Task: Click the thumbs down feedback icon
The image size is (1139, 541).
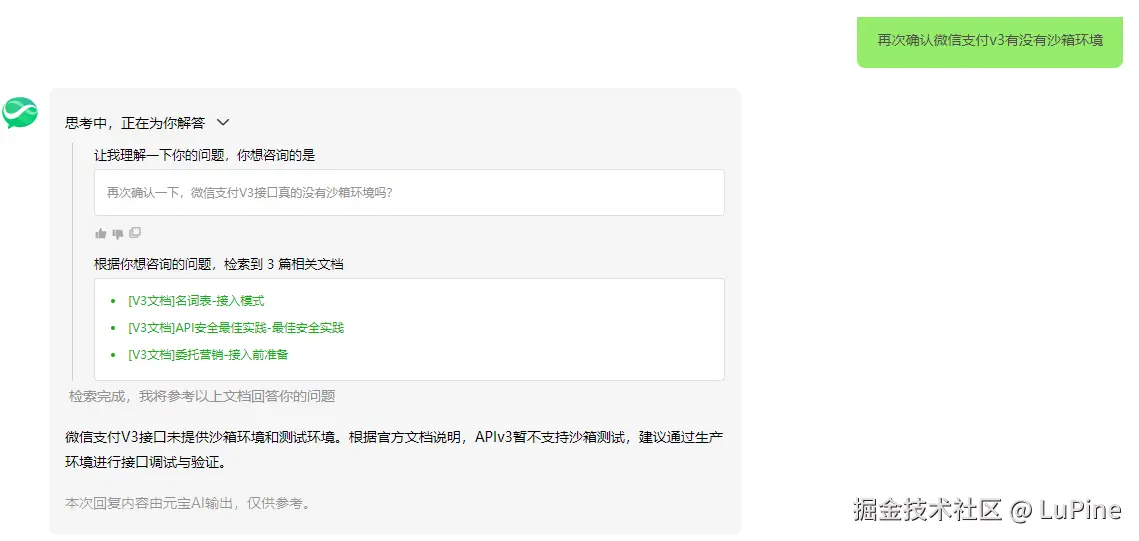Action: [x=118, y=234]
